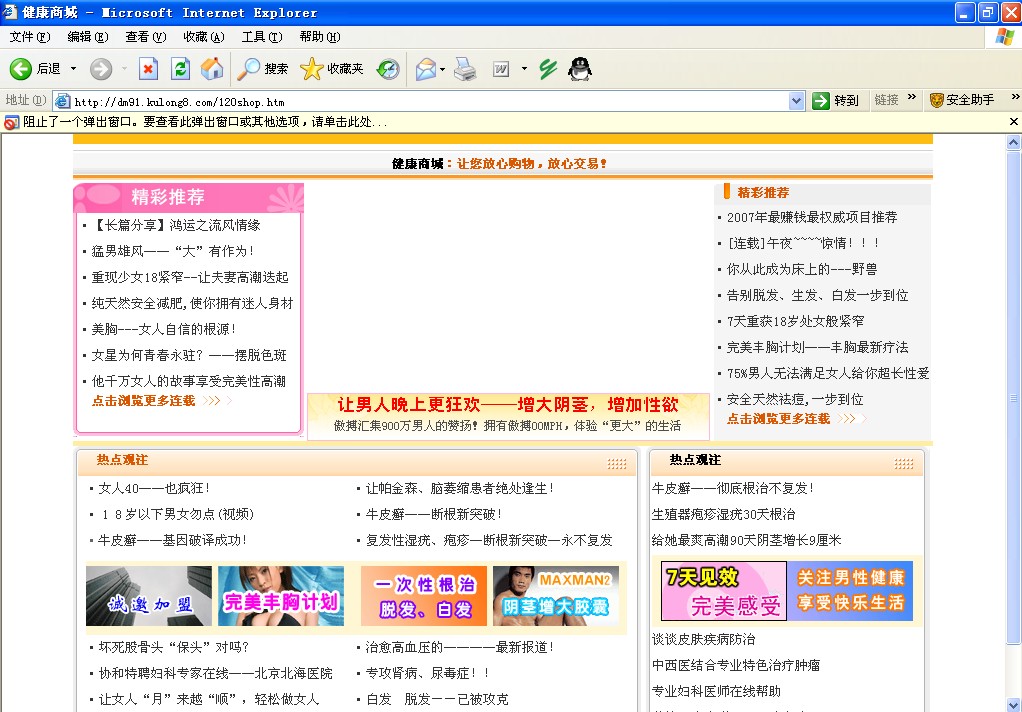
Task: Expand the Links (链接) toolbar chevron
Action: pos(912,97)
